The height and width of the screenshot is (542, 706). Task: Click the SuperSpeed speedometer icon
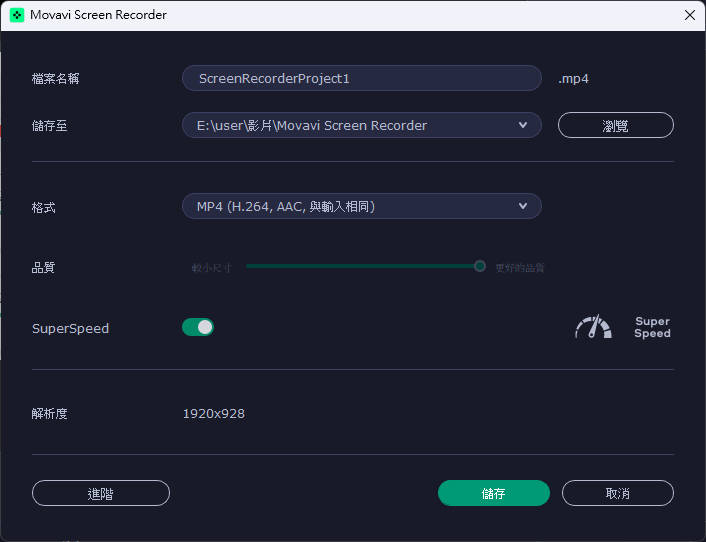coord(593,327)
